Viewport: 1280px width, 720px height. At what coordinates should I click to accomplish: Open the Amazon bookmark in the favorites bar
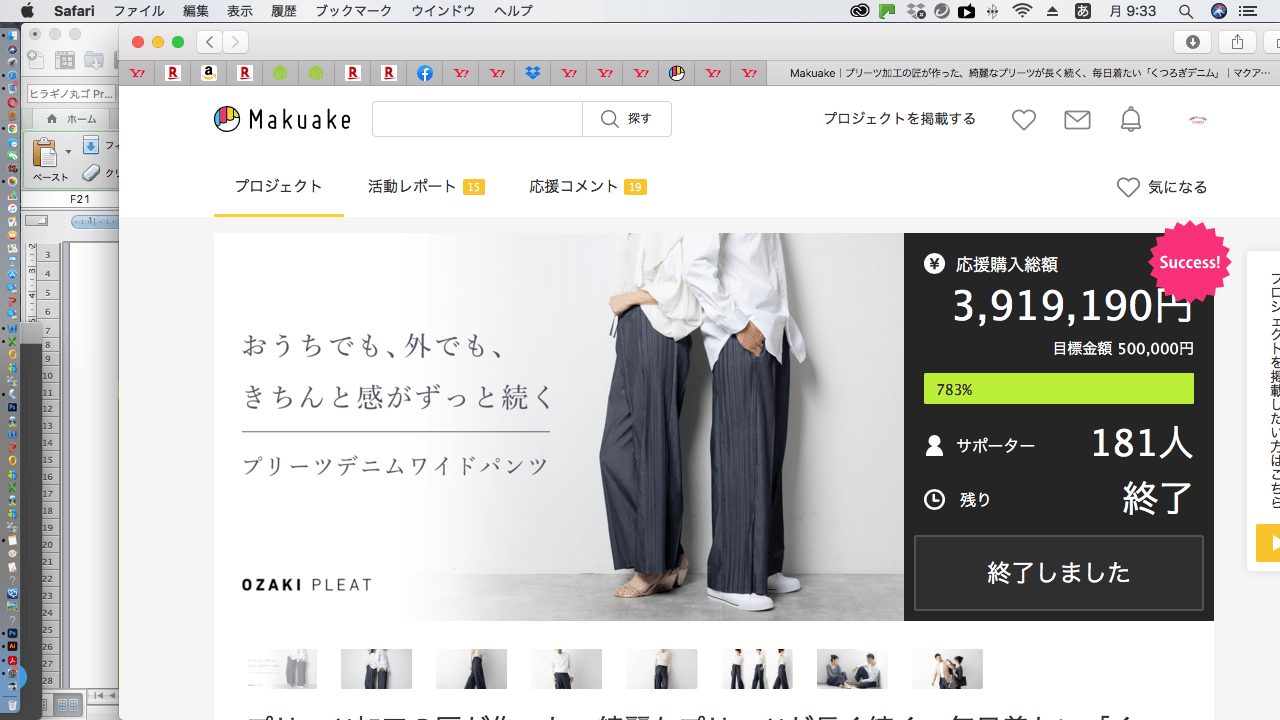tap(209, 72)
